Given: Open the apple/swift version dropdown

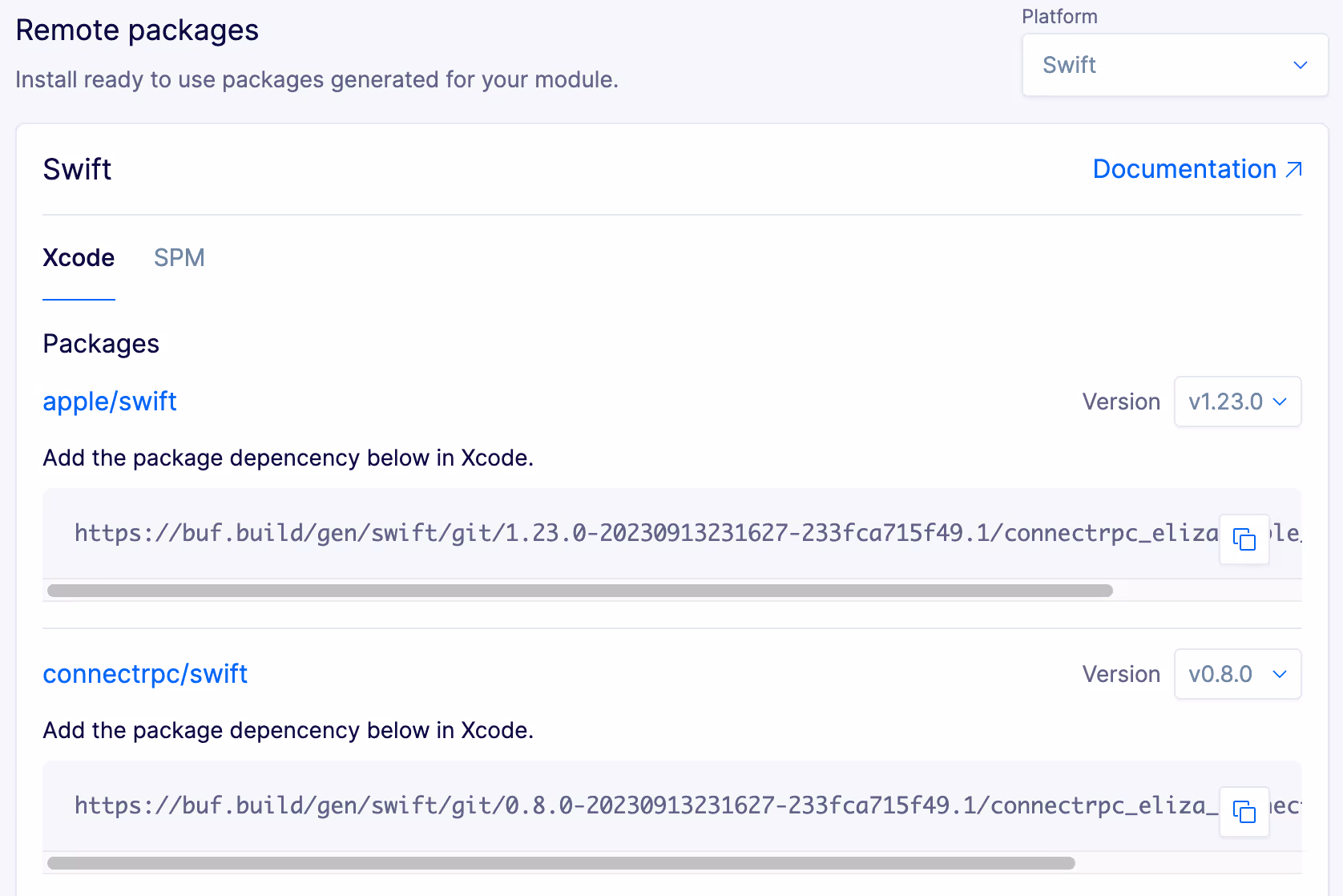Looking at the screenshot, I should (x=1237, y=402).
